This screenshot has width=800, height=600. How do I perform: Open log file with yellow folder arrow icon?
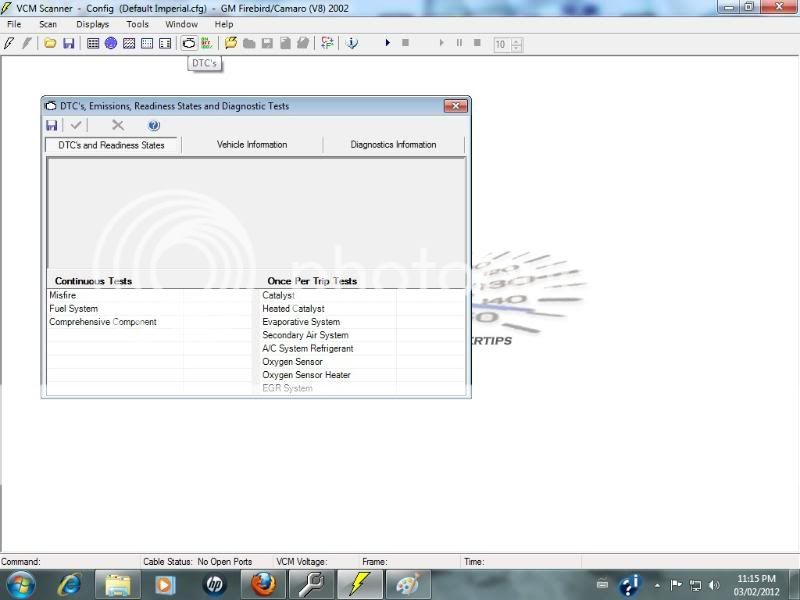[x=231, y=43]
